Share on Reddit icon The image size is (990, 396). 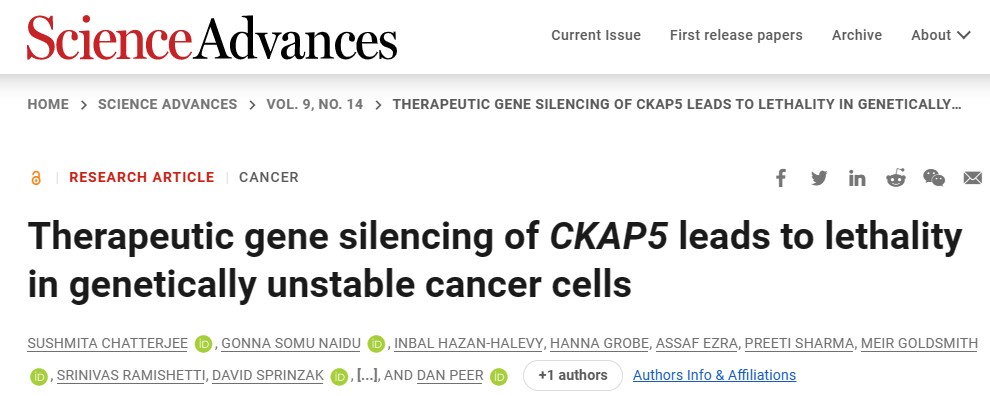click(895, 178)
